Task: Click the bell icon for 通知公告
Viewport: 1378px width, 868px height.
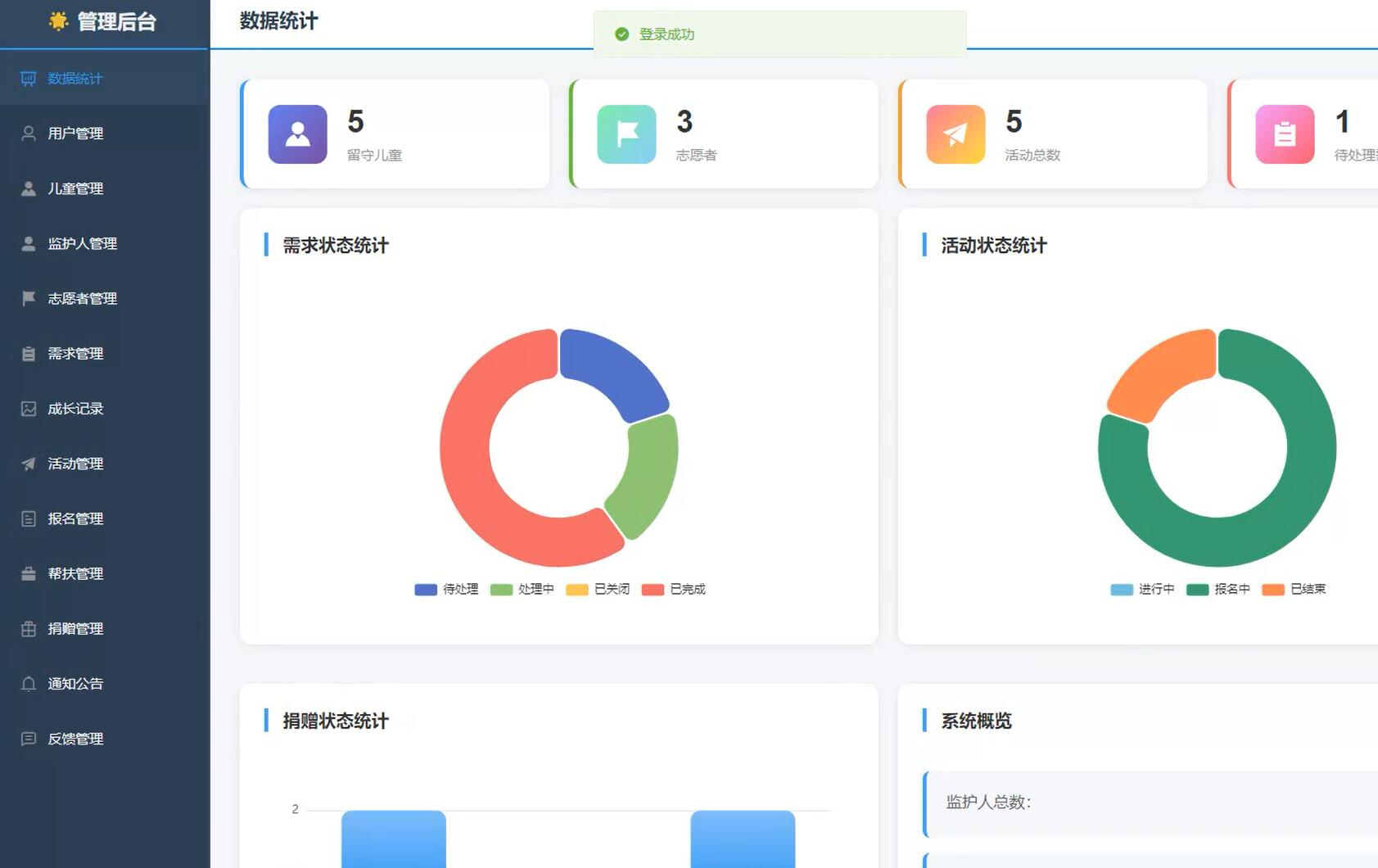Action: (29, 684)
